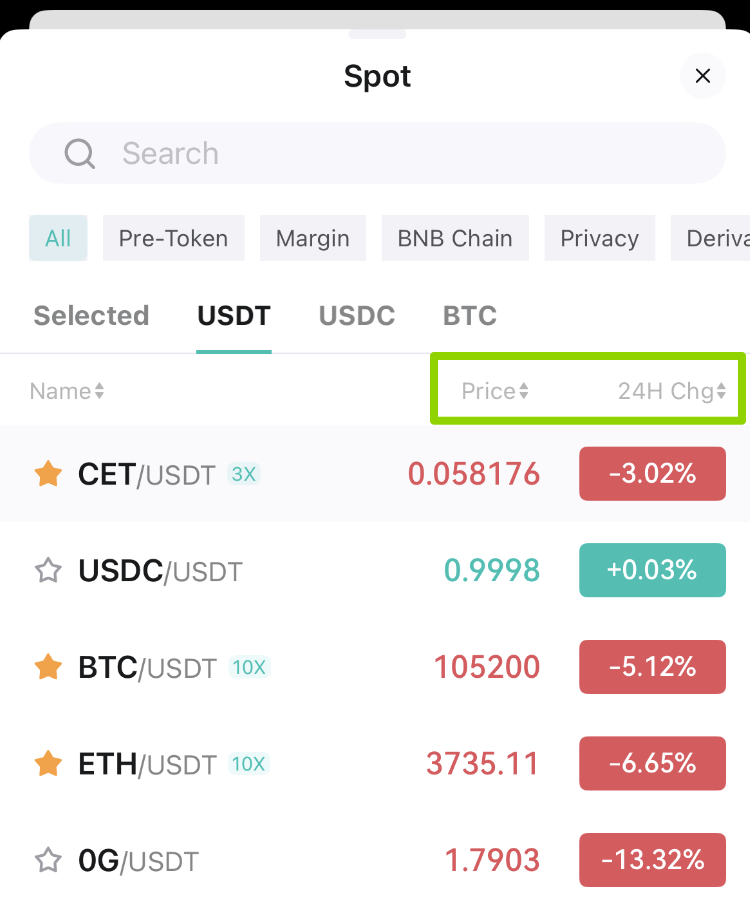Viewport: 750px width, 904px height.
Task: Filter by Pre-Token category
Action: point(174,238)
